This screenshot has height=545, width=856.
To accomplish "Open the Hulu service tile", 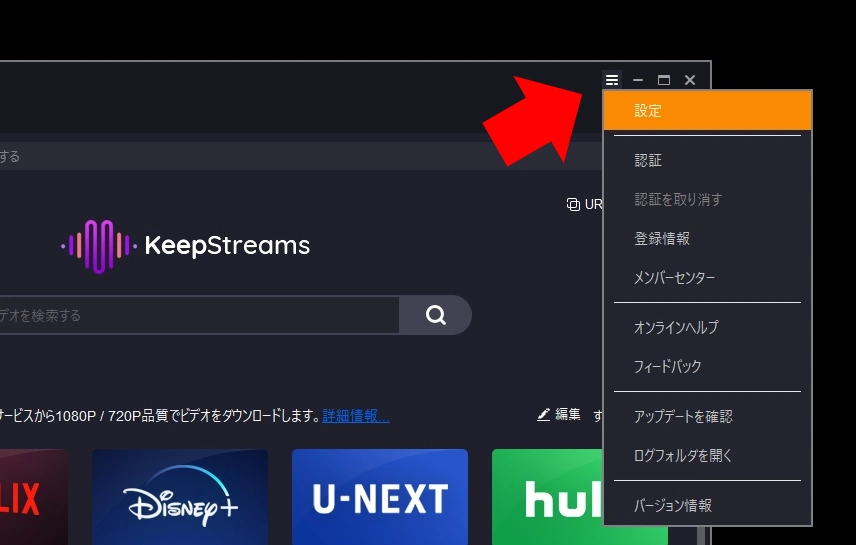I will [x=548, y=497].
